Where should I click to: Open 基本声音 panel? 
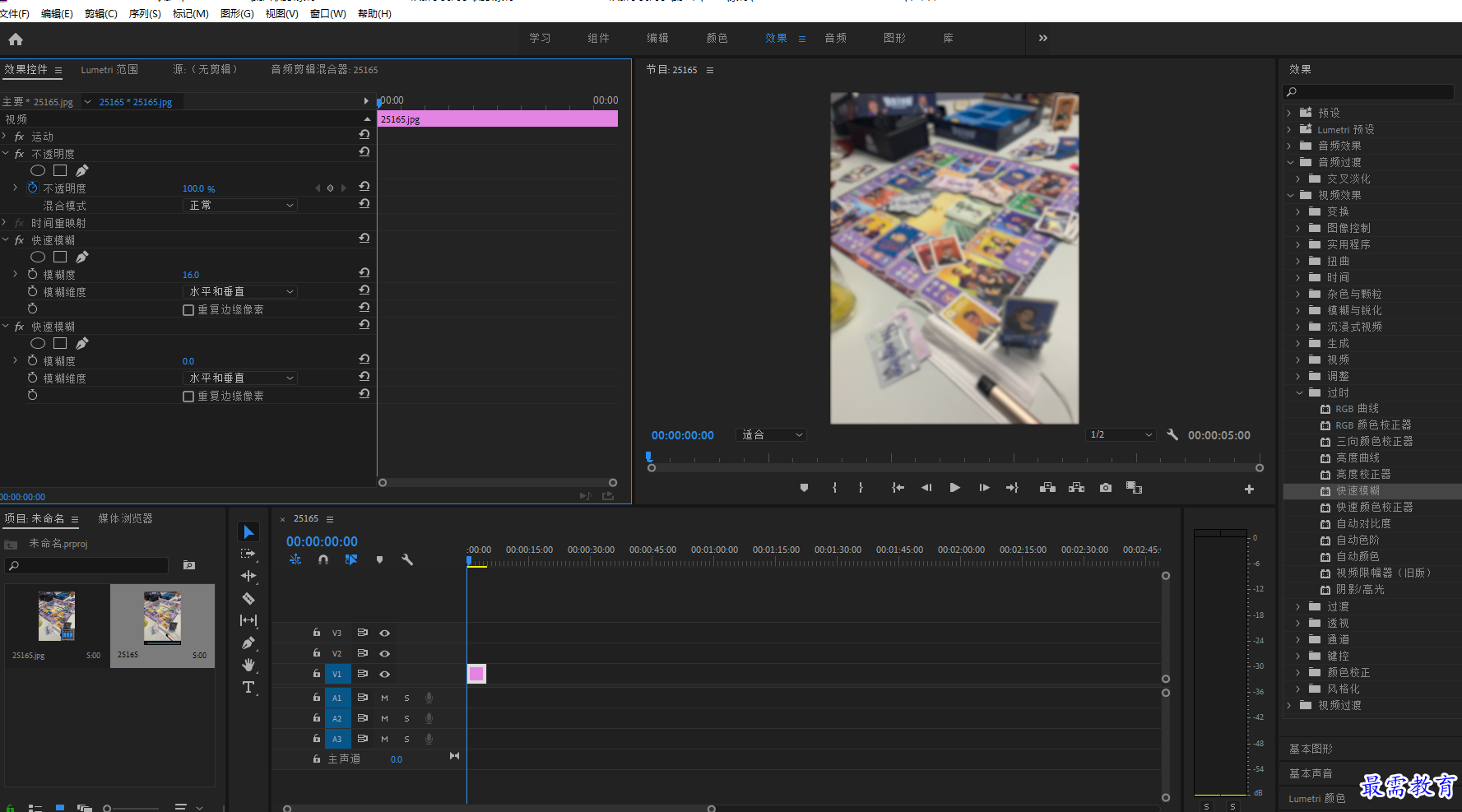click(x=1310, y=773)
